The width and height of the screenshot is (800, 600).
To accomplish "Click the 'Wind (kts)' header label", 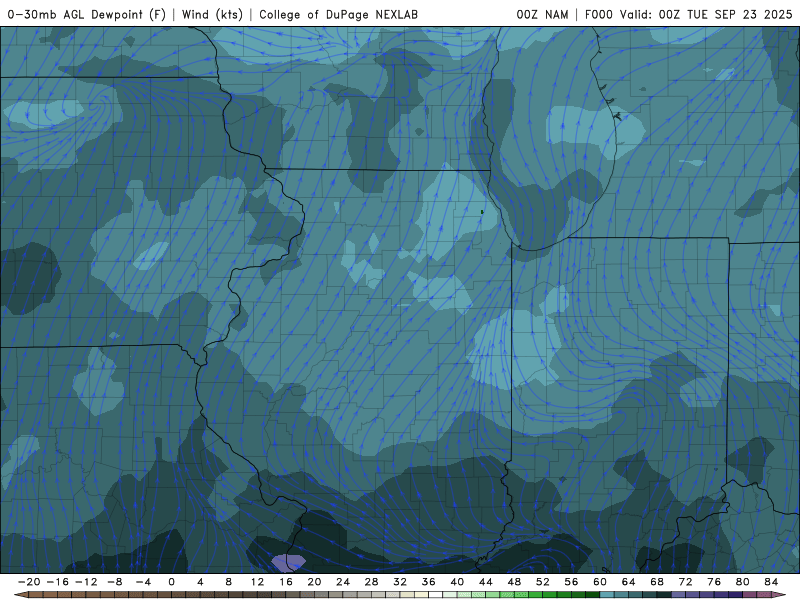I will pos(212,14).
